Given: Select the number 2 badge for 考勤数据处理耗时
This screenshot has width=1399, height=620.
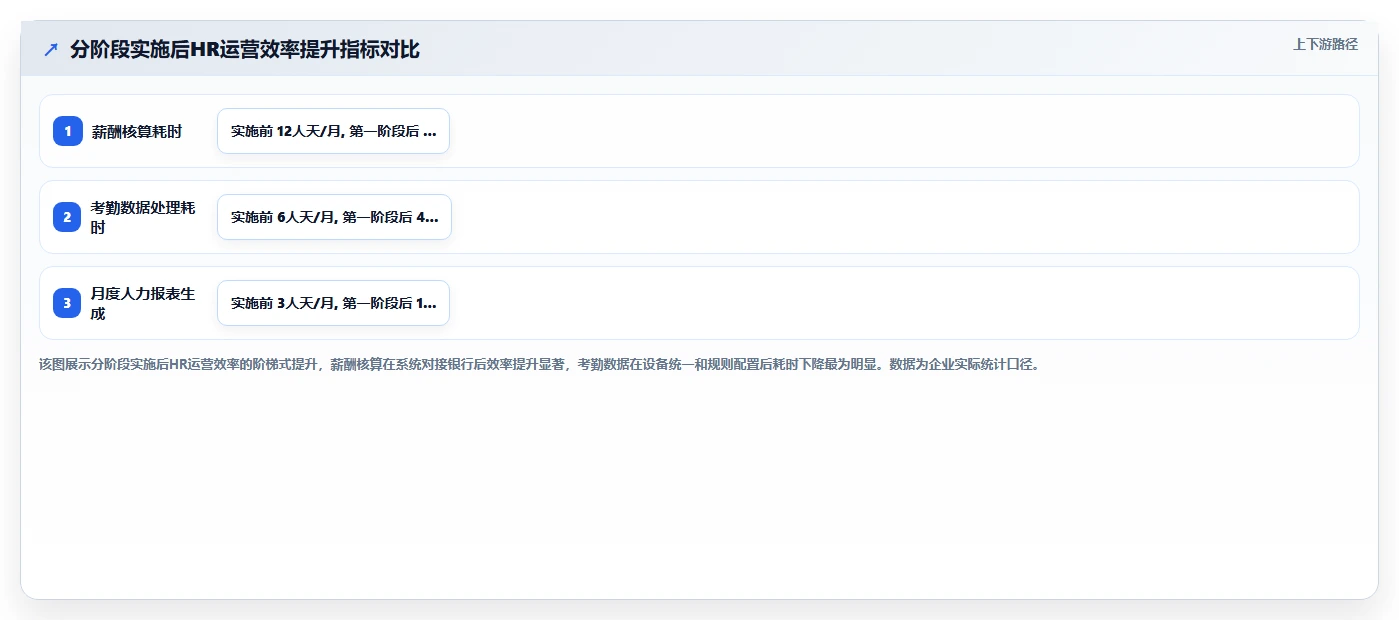Looking at the screenshot, I should (x=68, y=217).
